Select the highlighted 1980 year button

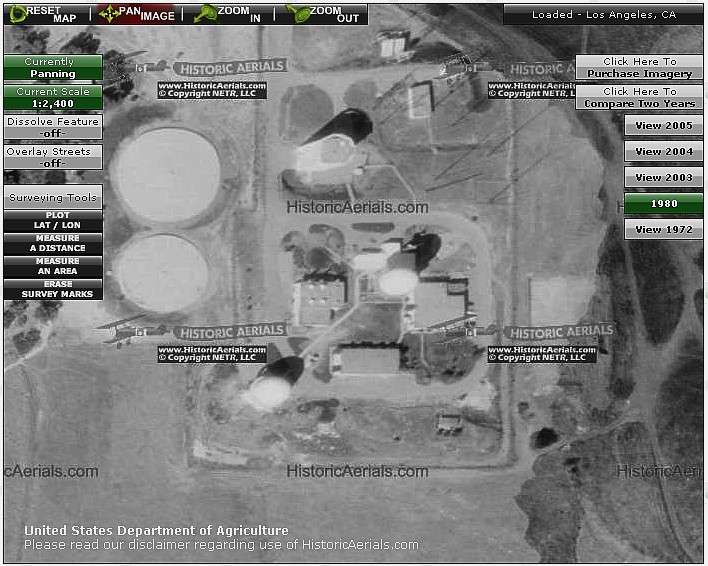663,203
